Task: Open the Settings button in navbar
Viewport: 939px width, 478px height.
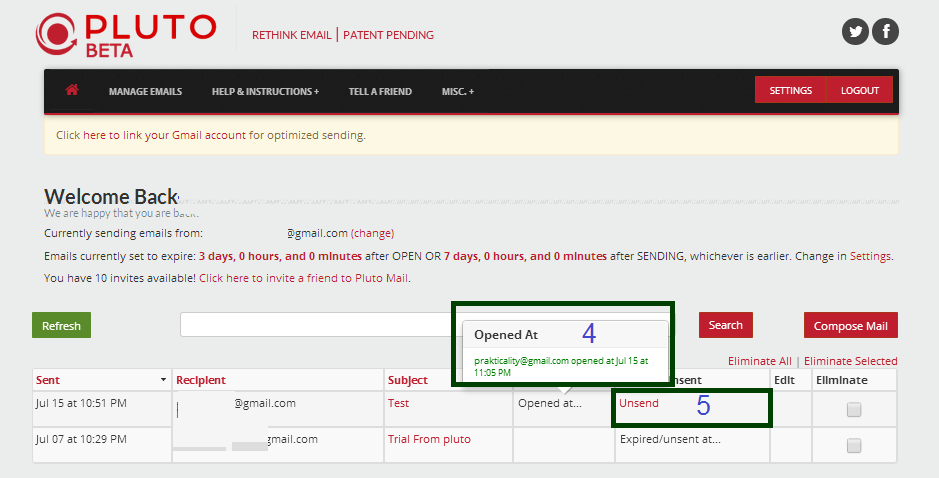Action: [x=790, y=90]
